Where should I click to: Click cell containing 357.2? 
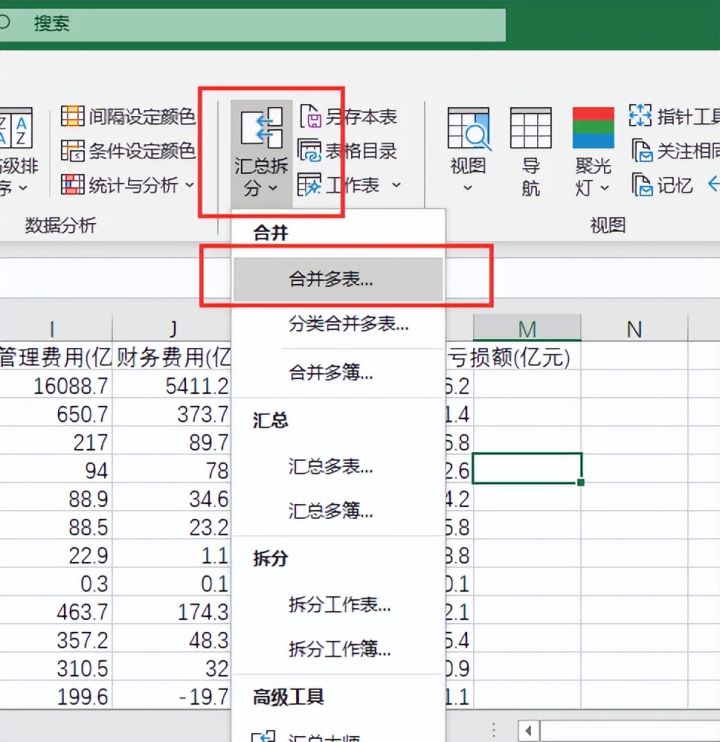(x=56, y=640)
